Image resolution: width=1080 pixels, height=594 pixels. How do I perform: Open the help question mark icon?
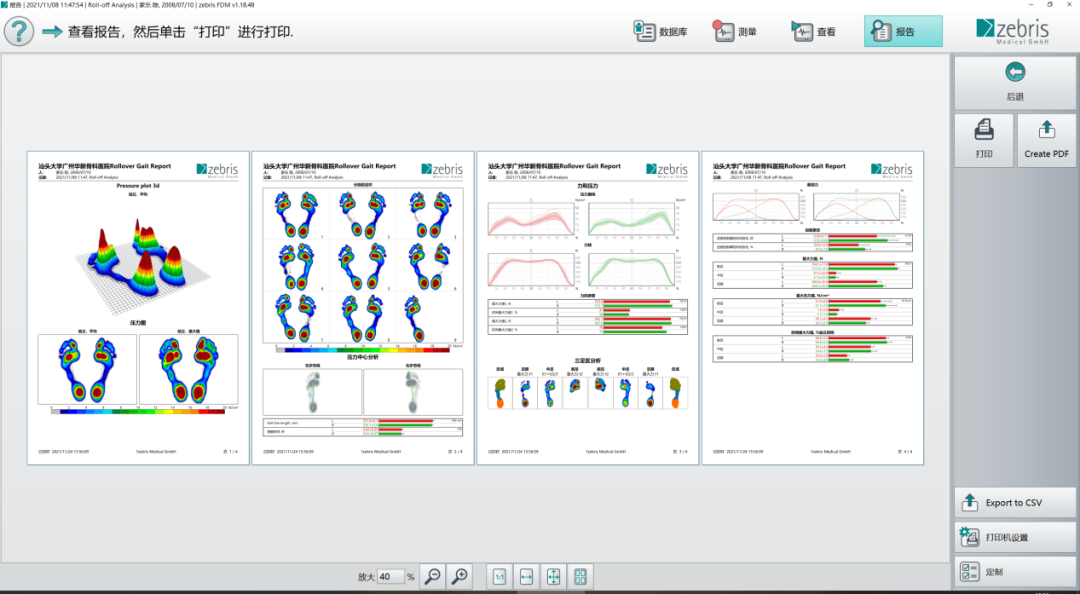tap(19, 31)
